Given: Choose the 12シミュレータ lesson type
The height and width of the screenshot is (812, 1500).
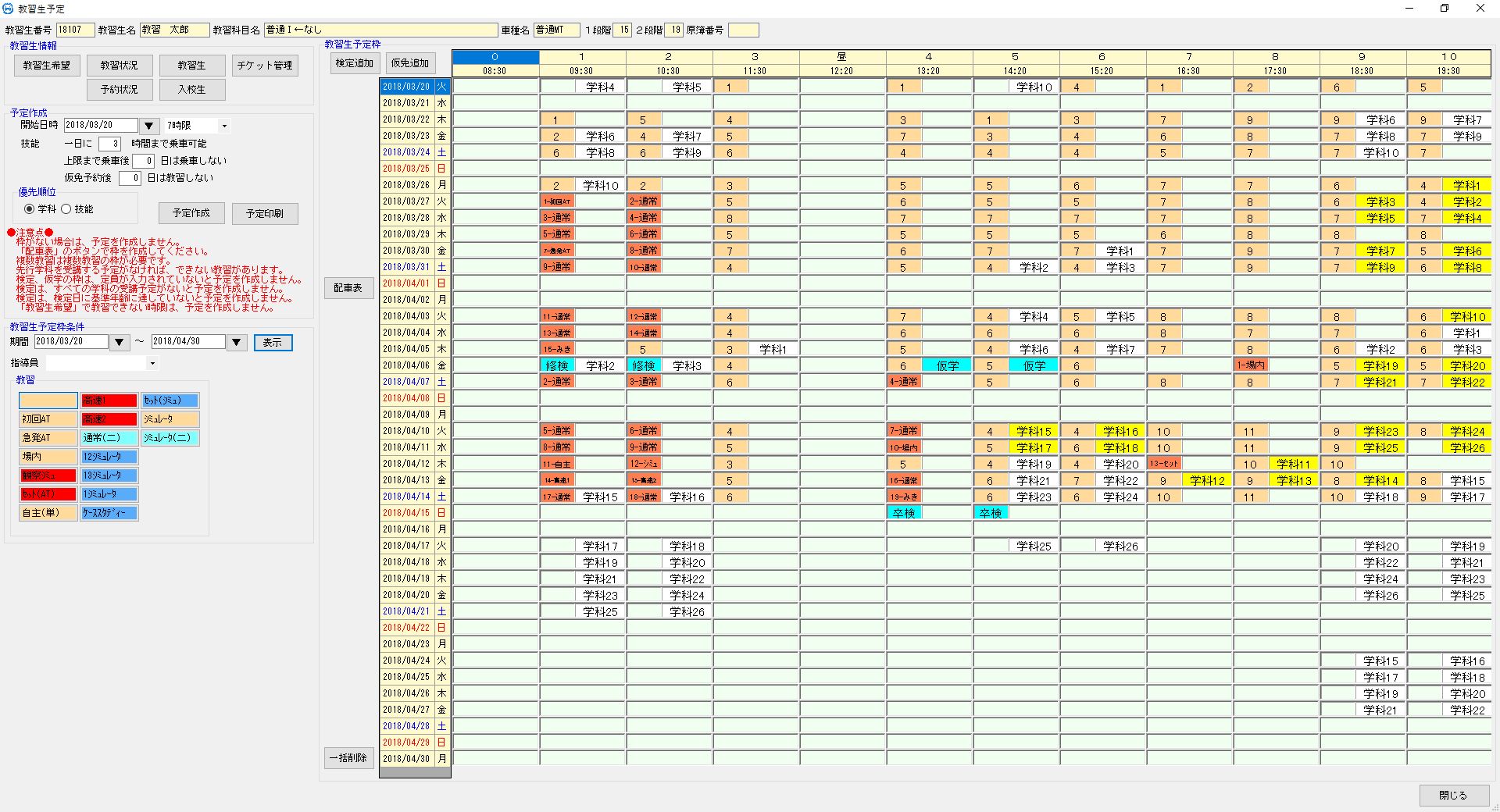Looking at the screenshot, I should point(109,457).
